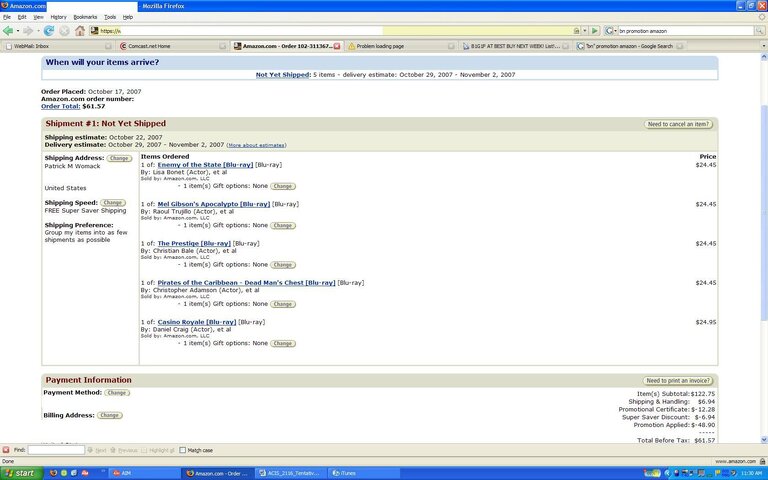Image resolution: width=768 pixels, height=480 pixels.
Task: Switch to the Google Search tab
Action: point(629,46)
